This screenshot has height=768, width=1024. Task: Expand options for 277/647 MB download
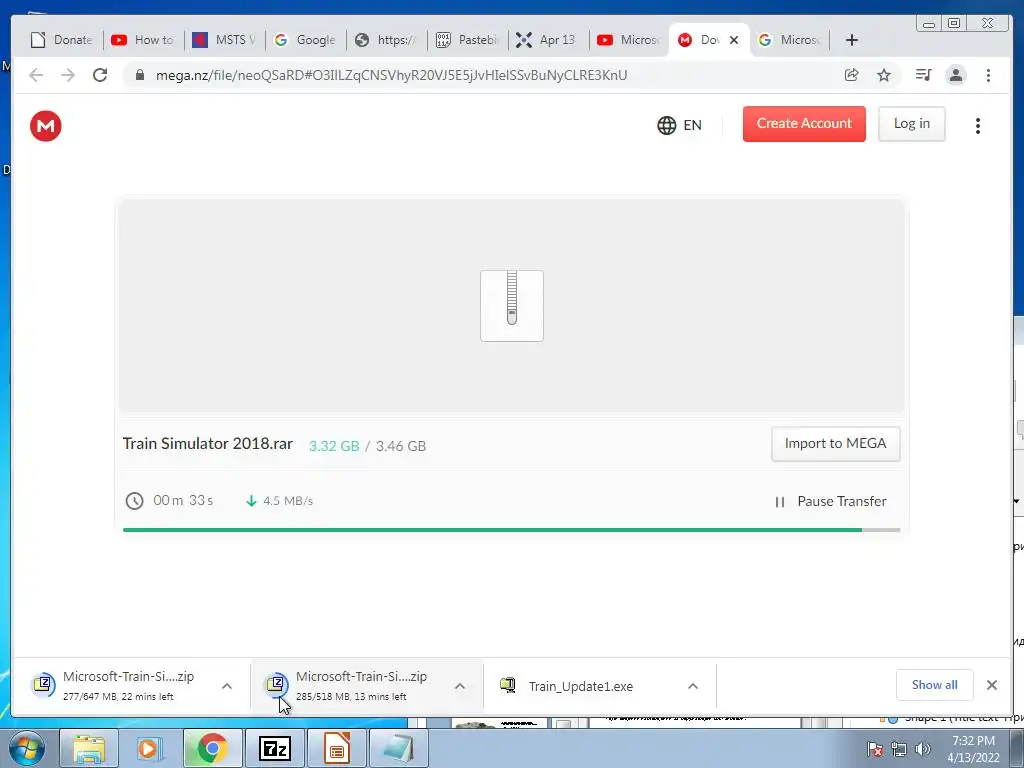227,686
